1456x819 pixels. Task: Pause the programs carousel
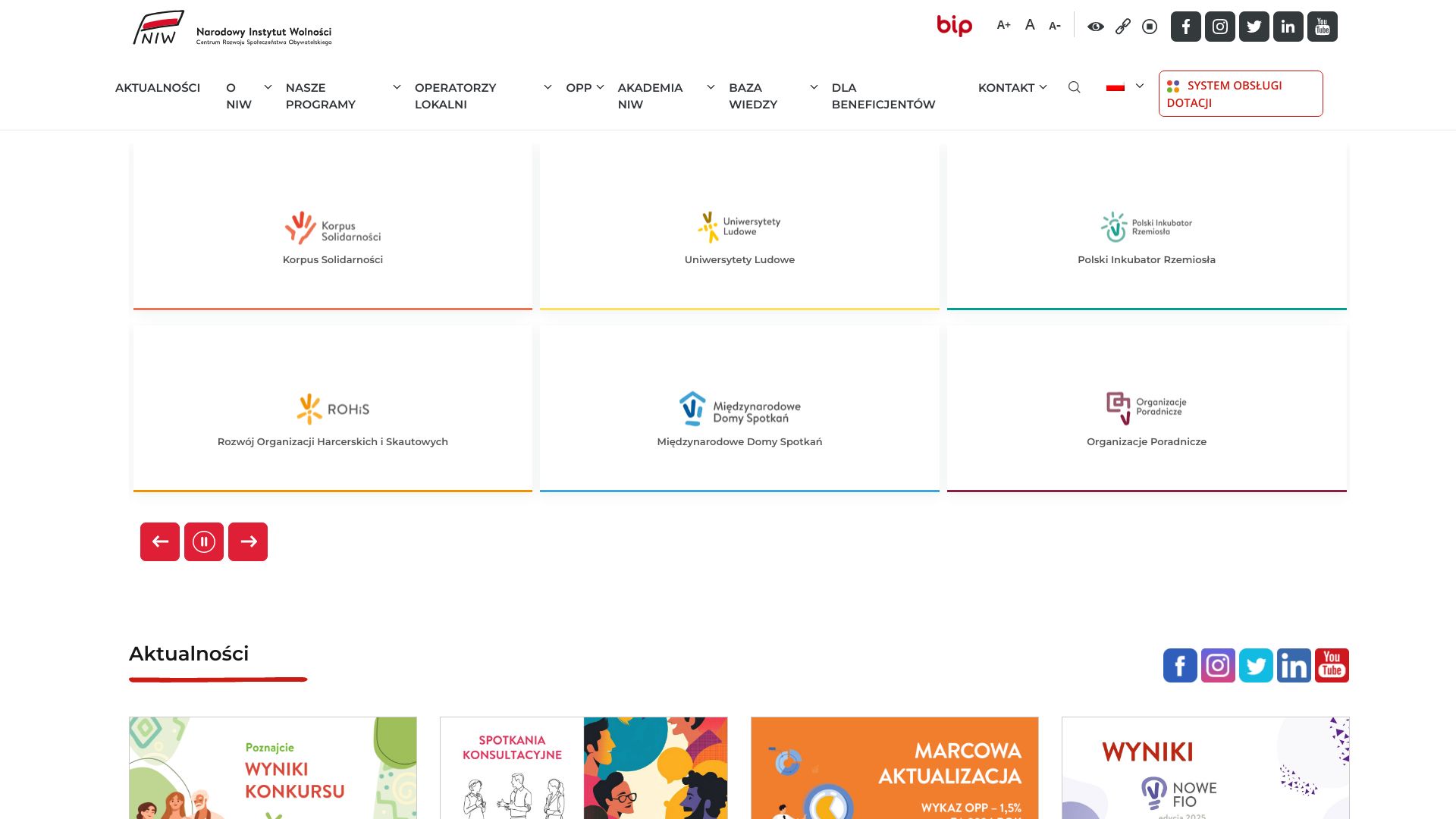tap(204, 541)
